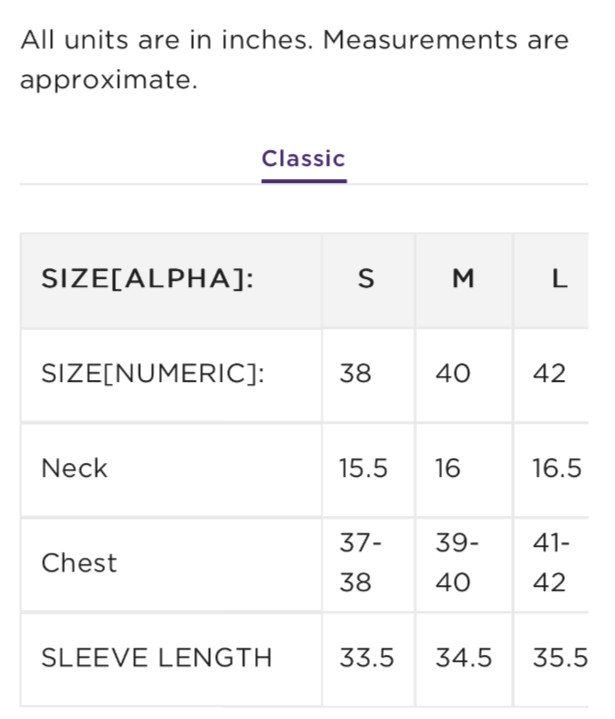Viewport: 615px width, 719px height.
Task: Click the 35.5 sleeve length cell
Action: point(559,658)
